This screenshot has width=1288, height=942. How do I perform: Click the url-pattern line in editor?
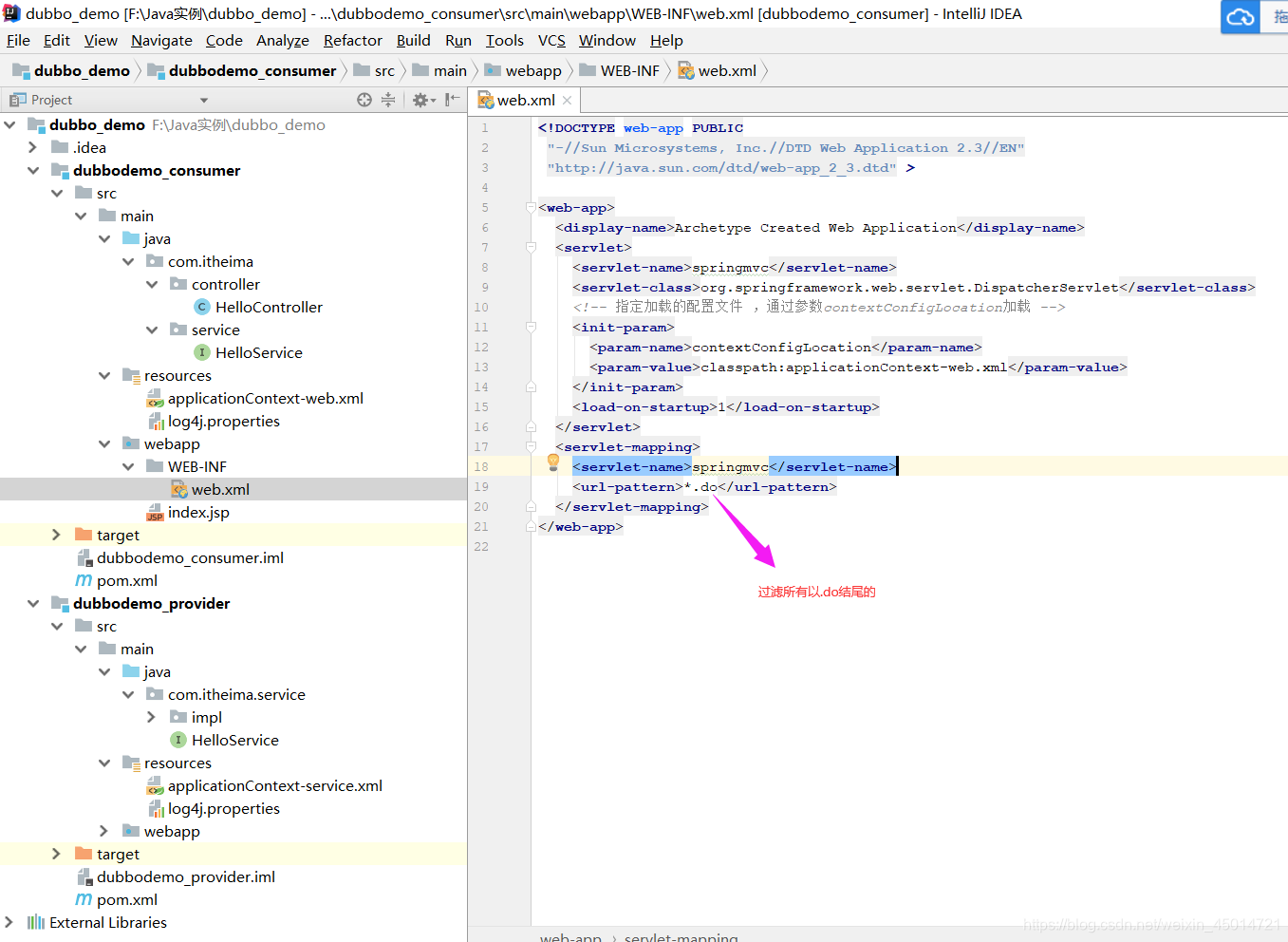(704, 486)
